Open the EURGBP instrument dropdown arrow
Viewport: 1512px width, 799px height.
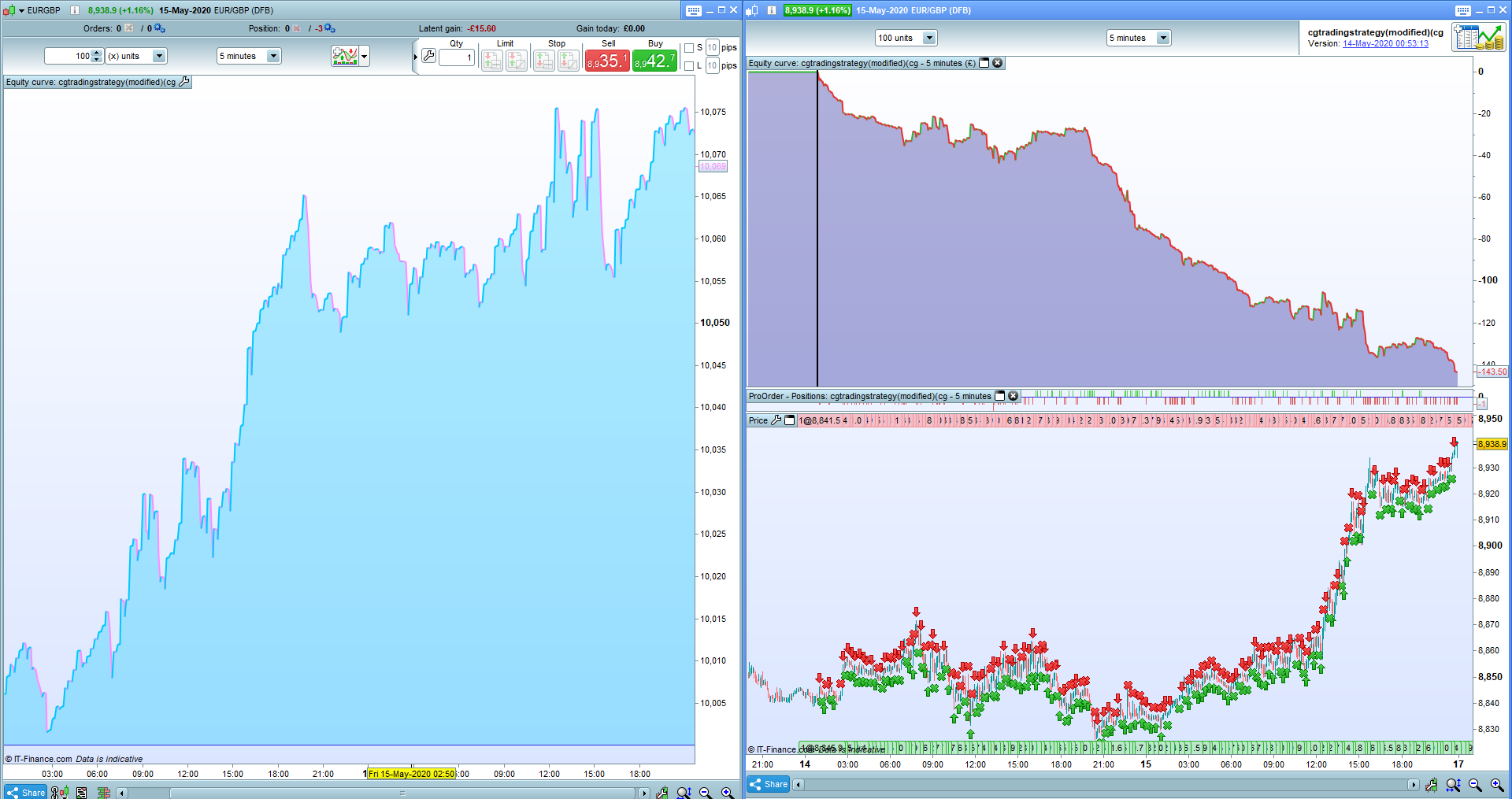coord(21,10)
